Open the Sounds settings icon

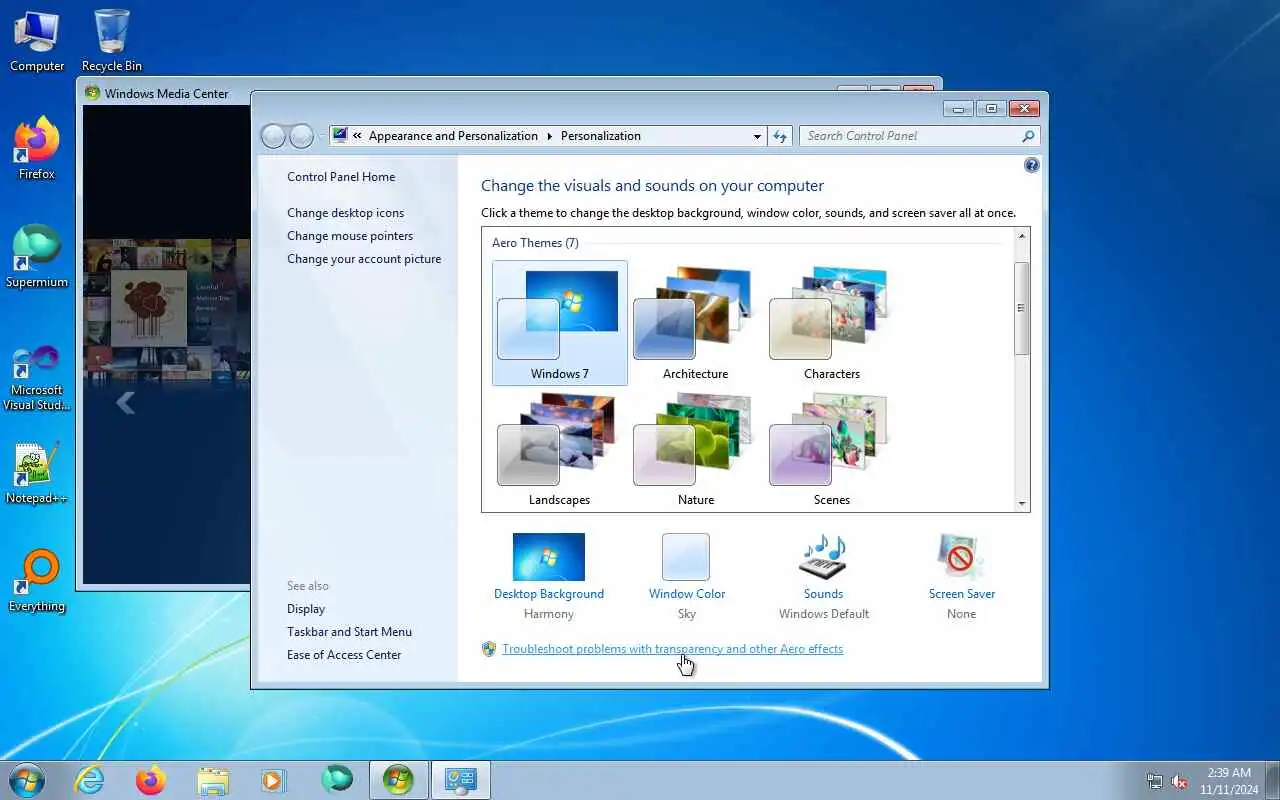click(823, 557)
